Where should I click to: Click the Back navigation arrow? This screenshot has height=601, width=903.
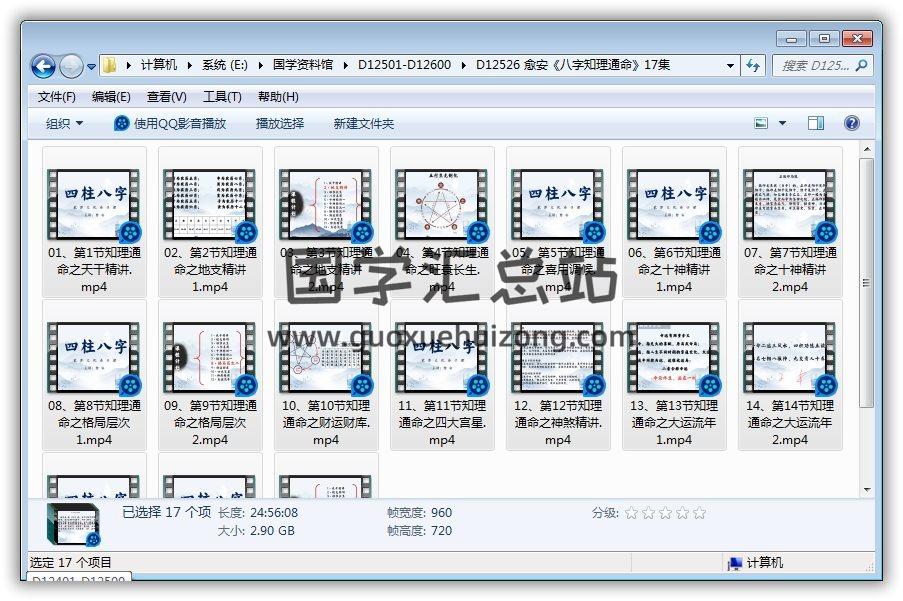(x=43, y=66)
